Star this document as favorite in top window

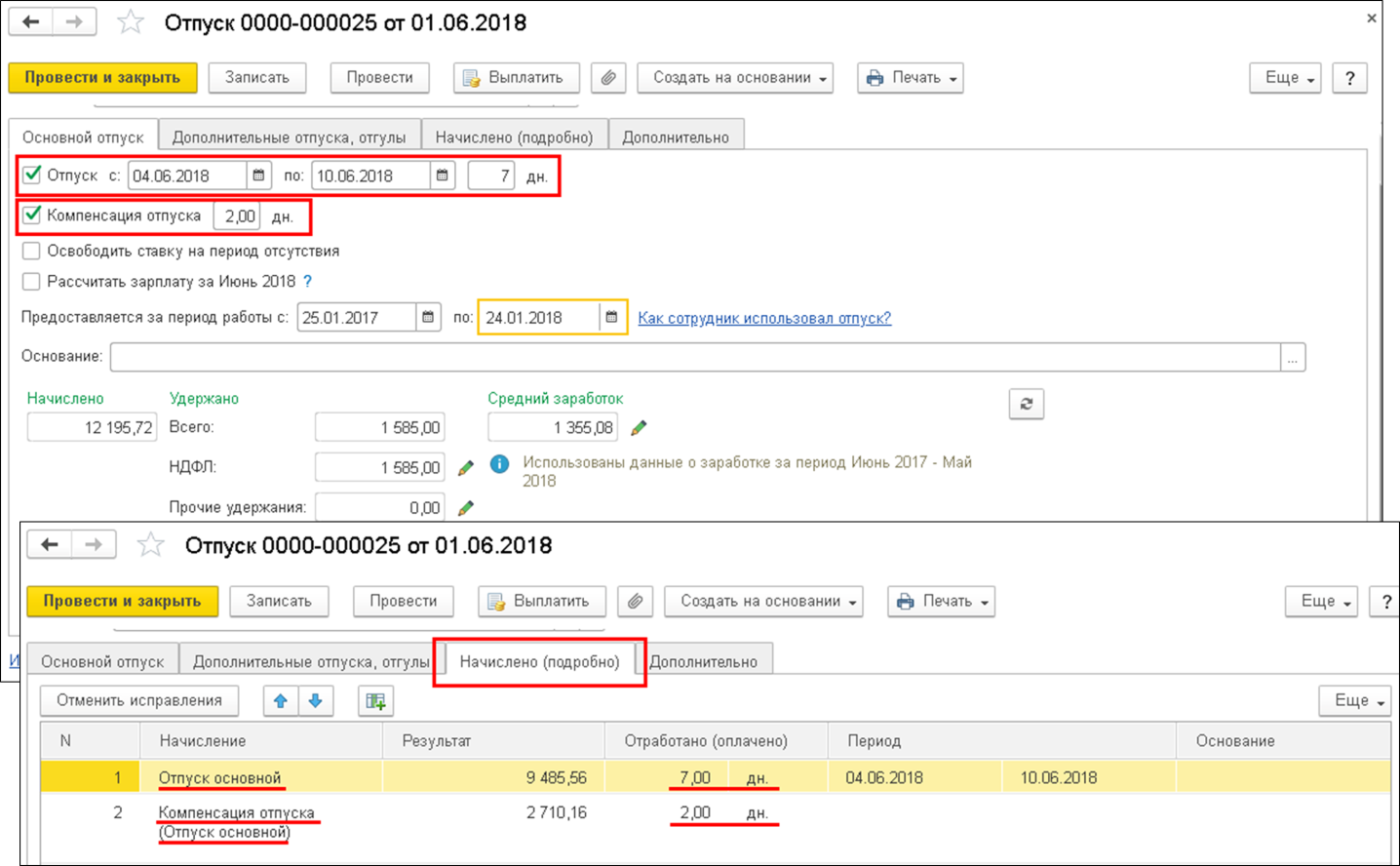point(131,22)
